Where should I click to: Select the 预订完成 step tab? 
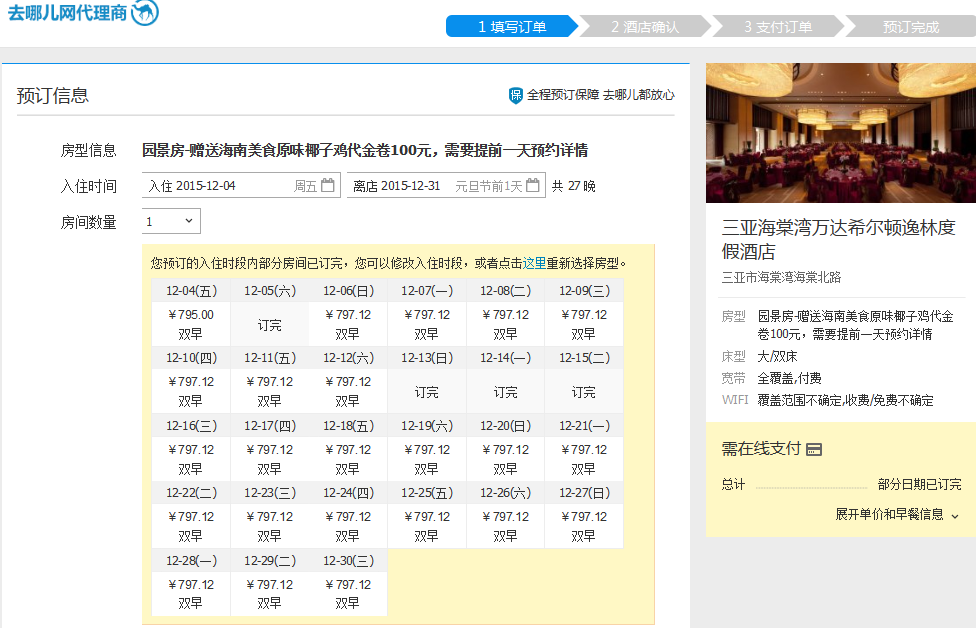pos(910,27)
